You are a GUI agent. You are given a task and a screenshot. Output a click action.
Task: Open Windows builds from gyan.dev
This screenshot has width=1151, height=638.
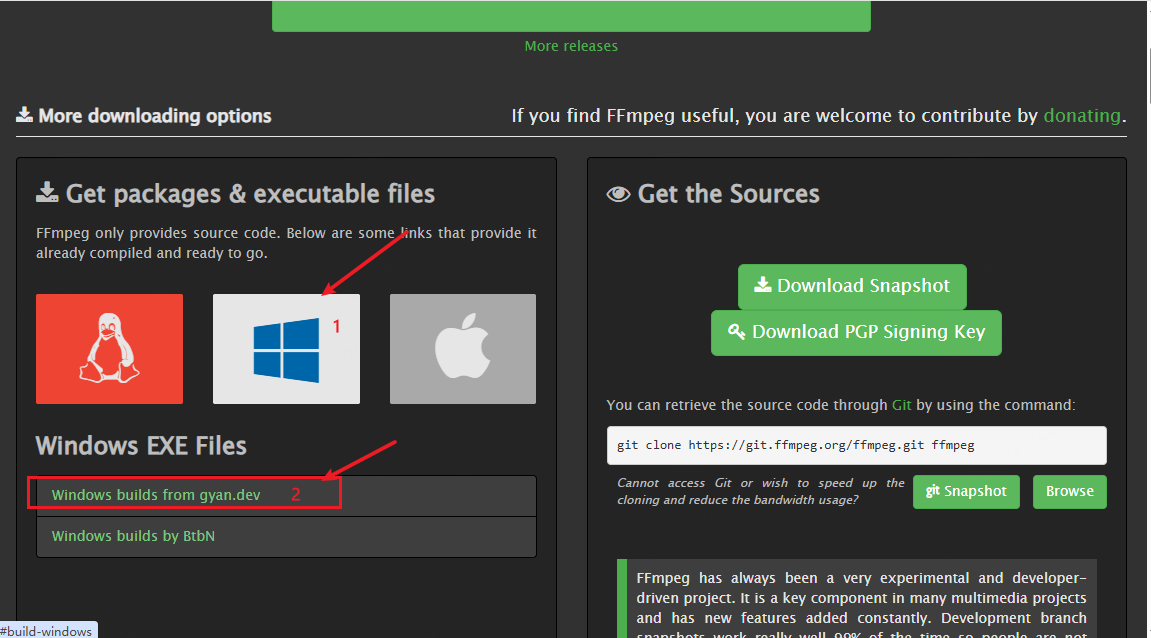click(x=156, y=495)
